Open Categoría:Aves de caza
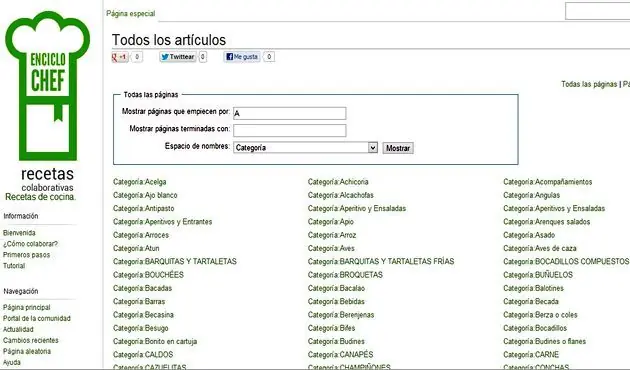The height and width of the screenshot is (370, 630). coord(540,248)
